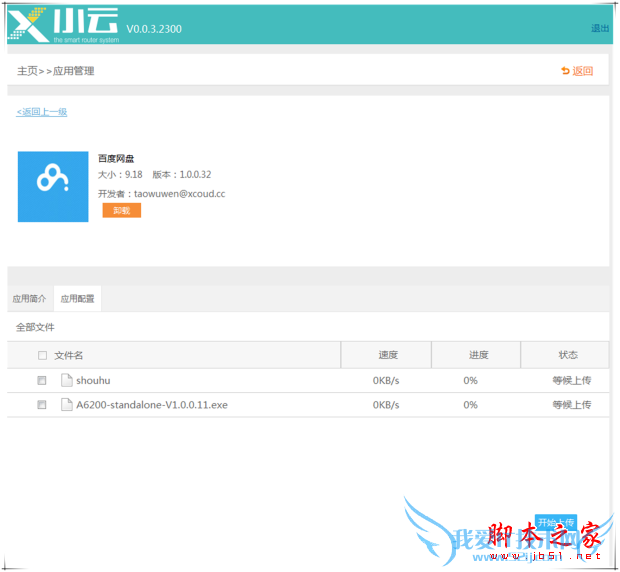Screen dimensions: 620x572
Task: Check the shouhu file checkbox
Action: pos(42,380)
